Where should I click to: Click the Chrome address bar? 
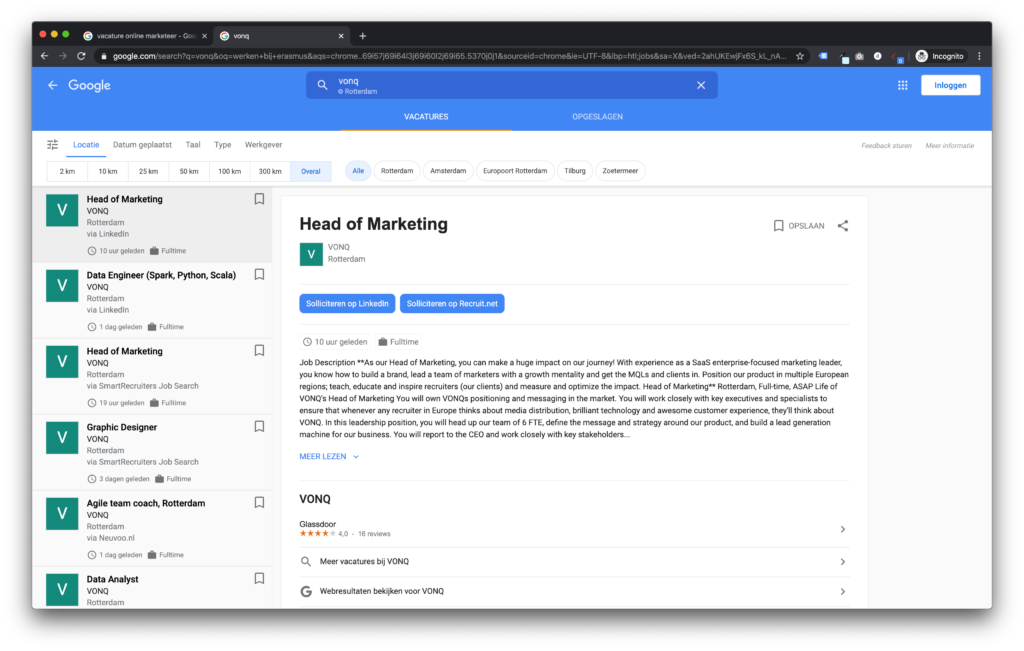449,56
